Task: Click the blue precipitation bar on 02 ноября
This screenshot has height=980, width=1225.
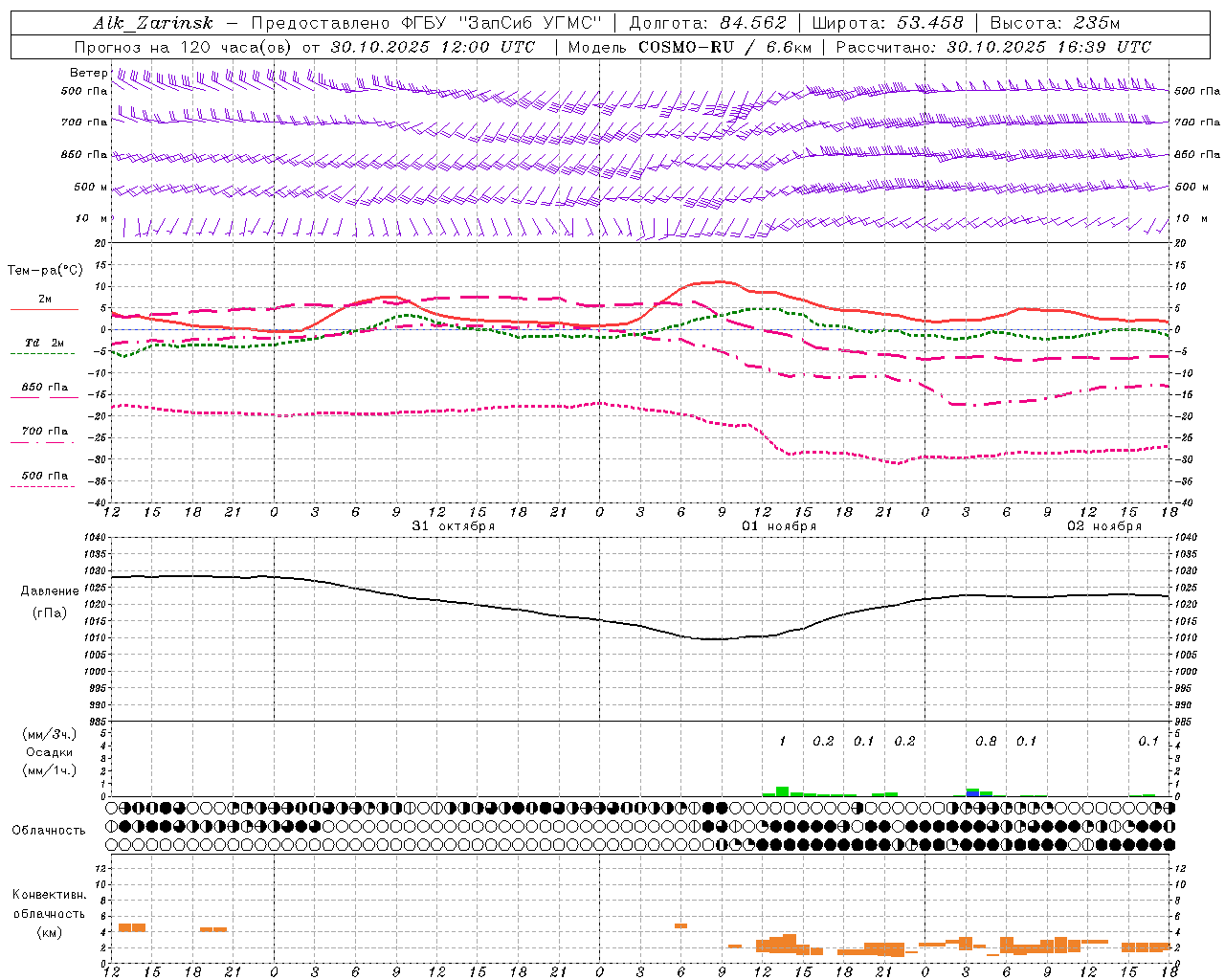Action: click(x=972, y=794)
